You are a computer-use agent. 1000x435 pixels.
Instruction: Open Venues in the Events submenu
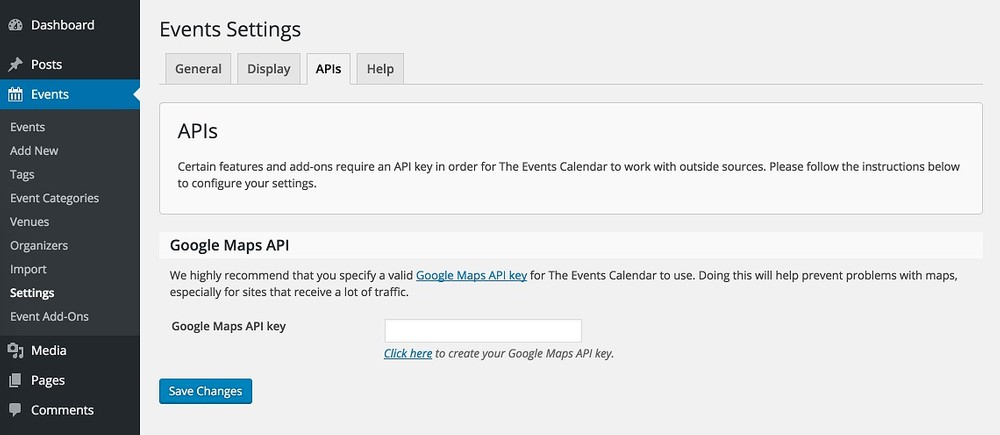pyautogui.click(x=29, y=221)
